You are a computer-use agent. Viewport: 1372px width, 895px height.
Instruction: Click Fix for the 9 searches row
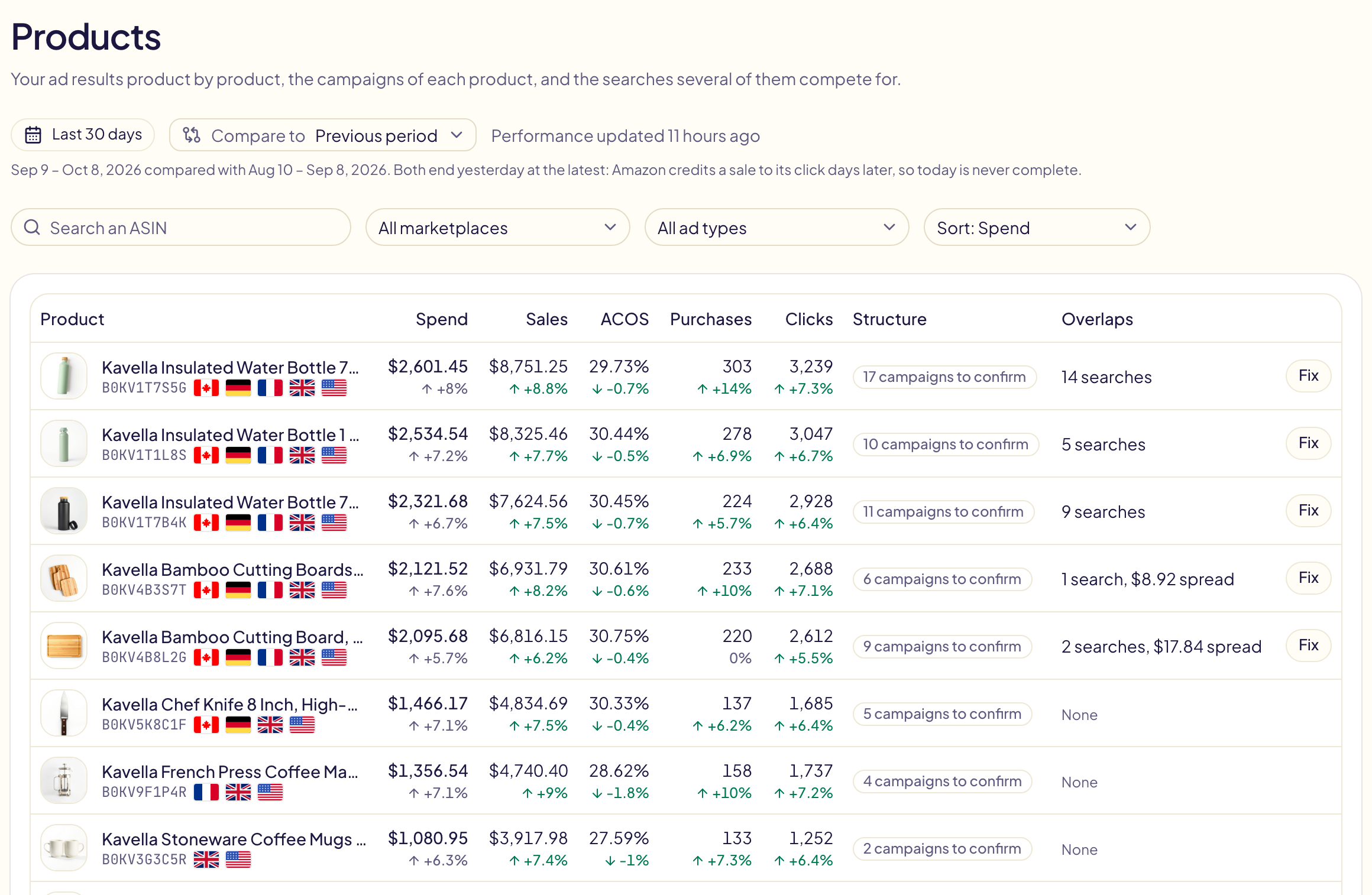(x=1308, y=511)
